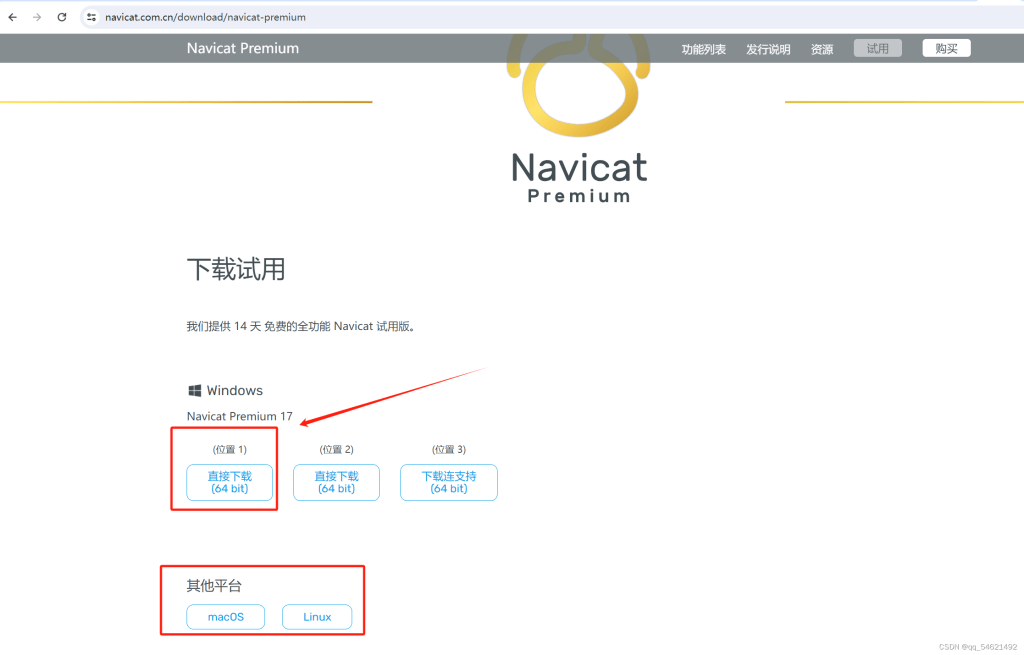Click the browser back arrow
1024x655 pixels.
pos(11,16)
